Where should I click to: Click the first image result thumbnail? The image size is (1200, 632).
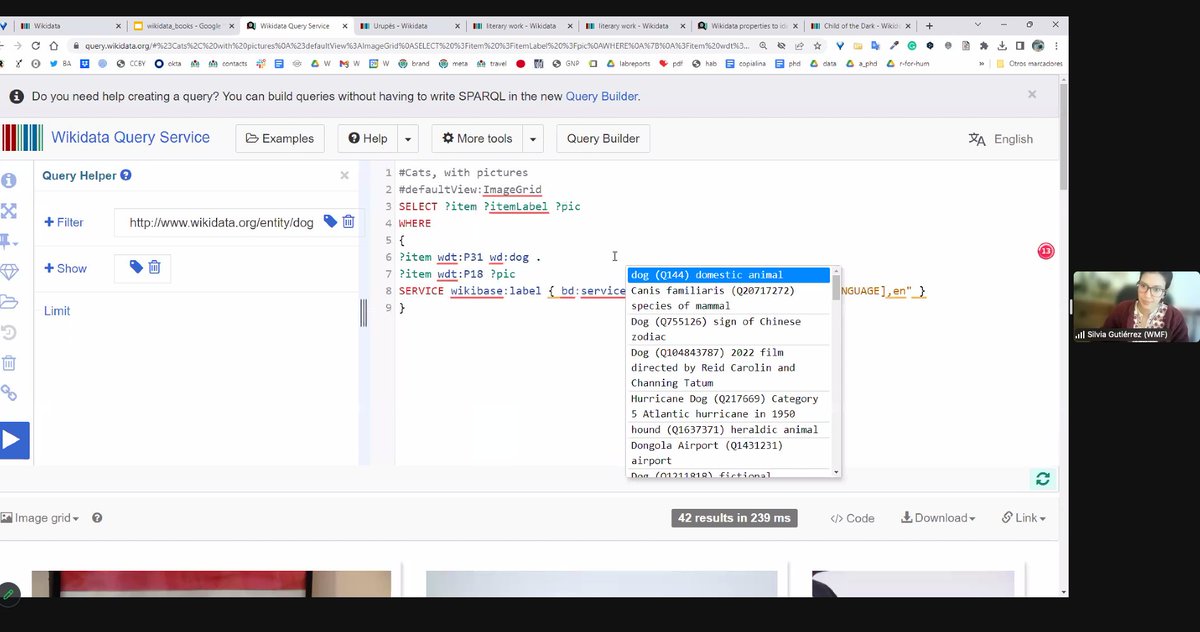point(211,583)
